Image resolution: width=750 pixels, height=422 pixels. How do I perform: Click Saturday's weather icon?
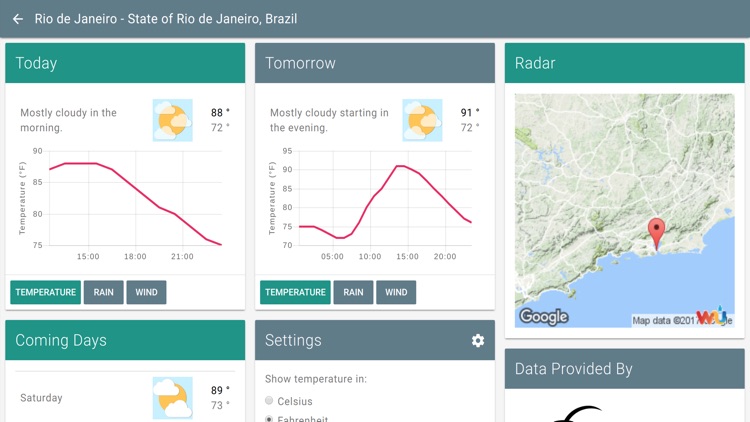173,398
